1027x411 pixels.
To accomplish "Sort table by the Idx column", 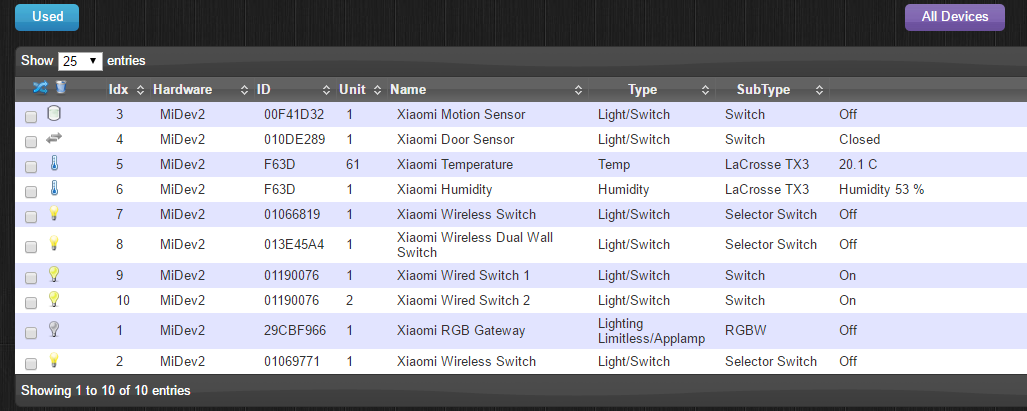I will (x=119, y=89).
